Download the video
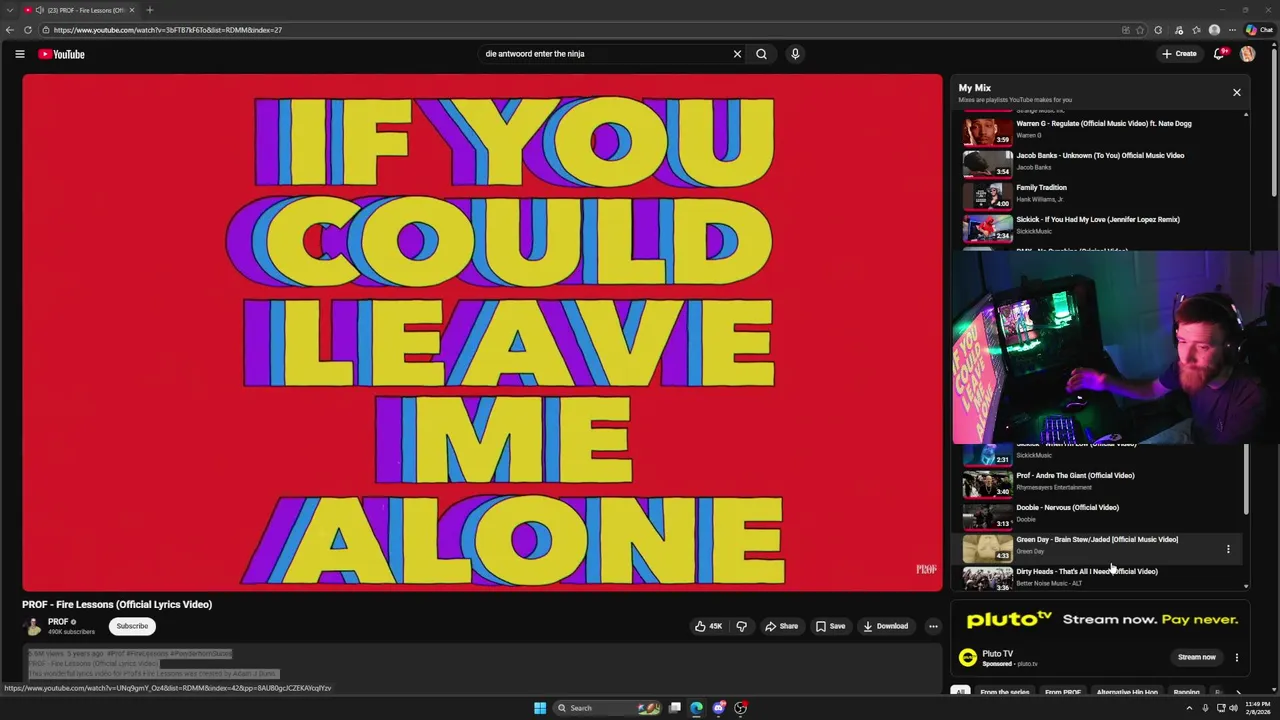1280x720 pixels. (886, 626)
